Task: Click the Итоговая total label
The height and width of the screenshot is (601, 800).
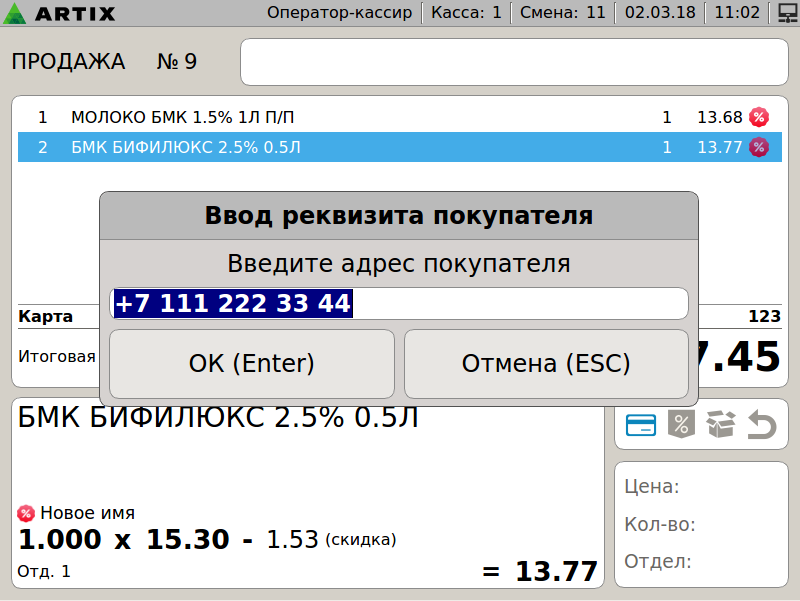Action: (x=57, y=356)
